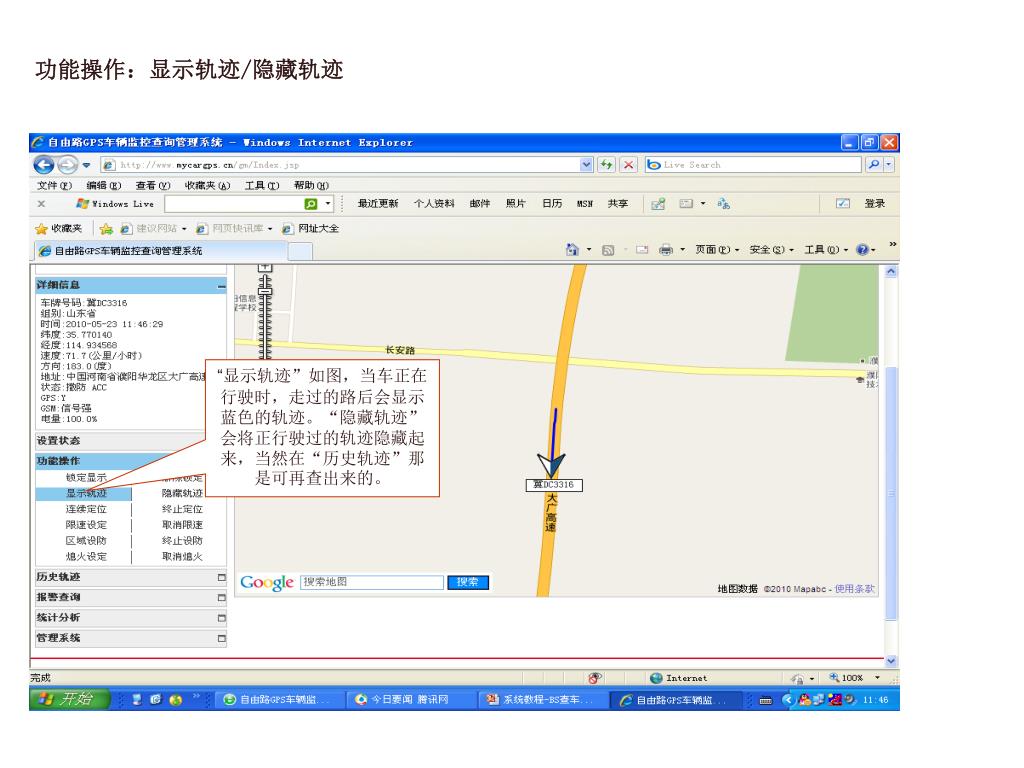Image resolution: width=1024 pixels, height=768 pixels.
Task: Click the map zoom slider track
Action: 265,330
